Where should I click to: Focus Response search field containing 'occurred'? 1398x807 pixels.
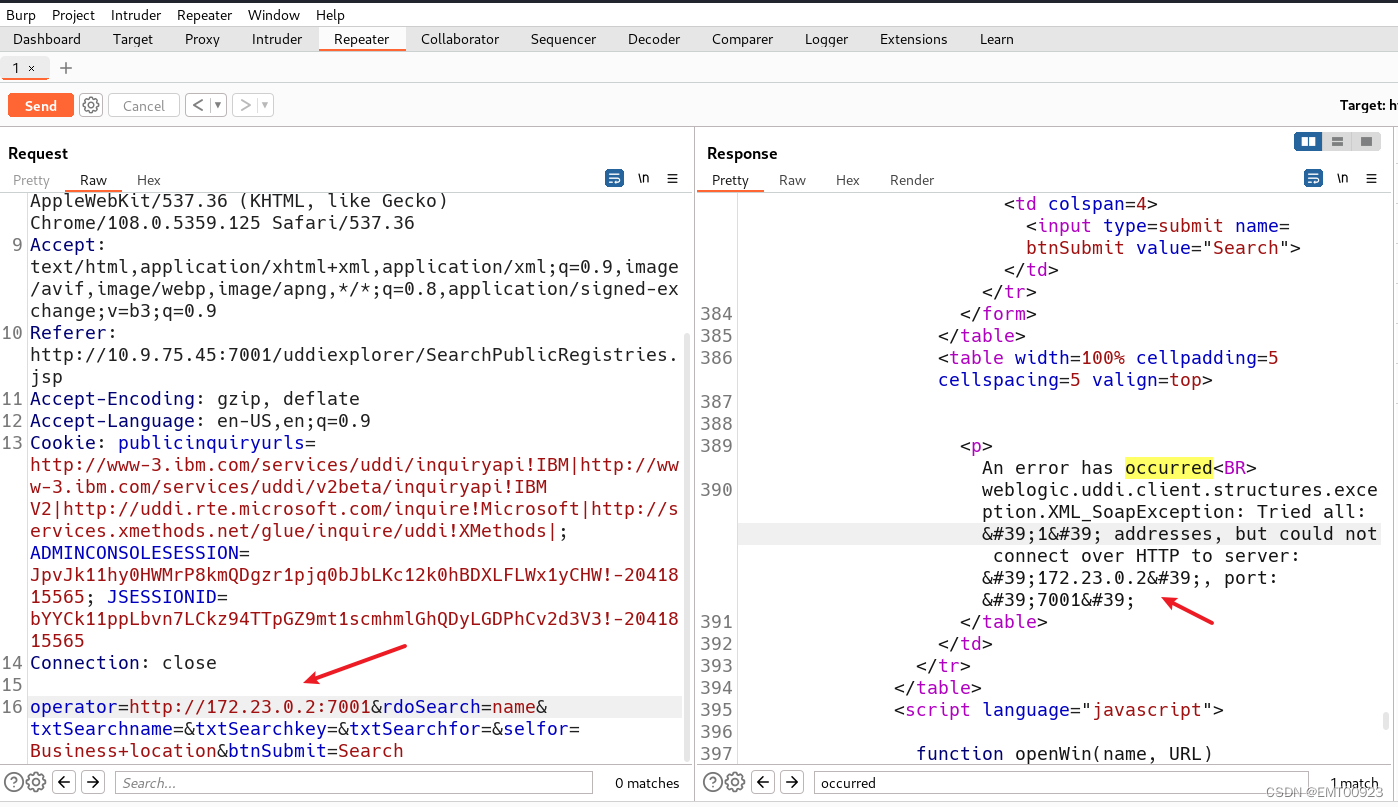pos(1061,782)
